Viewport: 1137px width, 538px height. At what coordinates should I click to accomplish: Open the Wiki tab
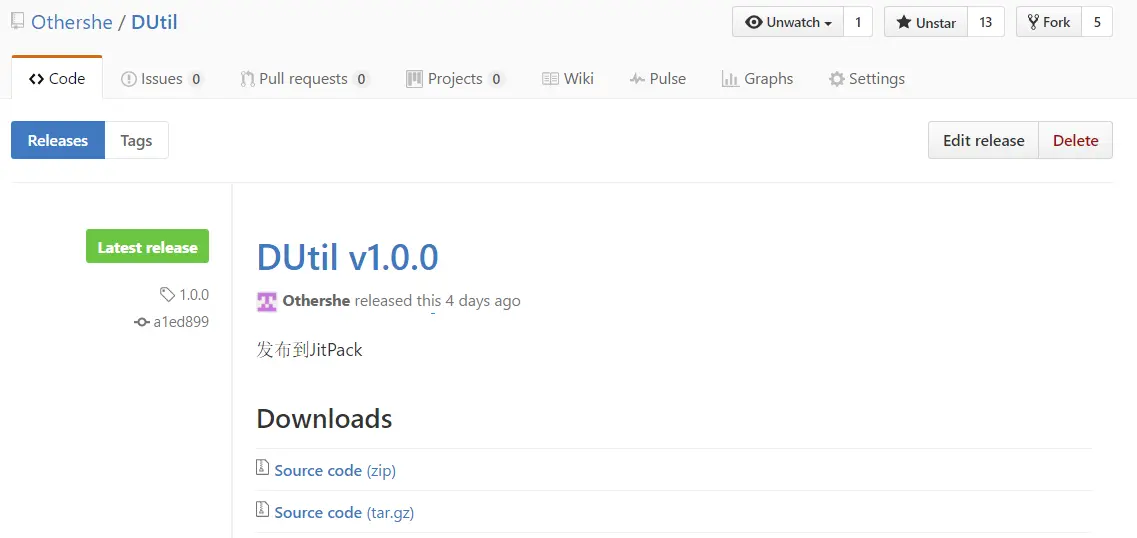coord(568,78)
